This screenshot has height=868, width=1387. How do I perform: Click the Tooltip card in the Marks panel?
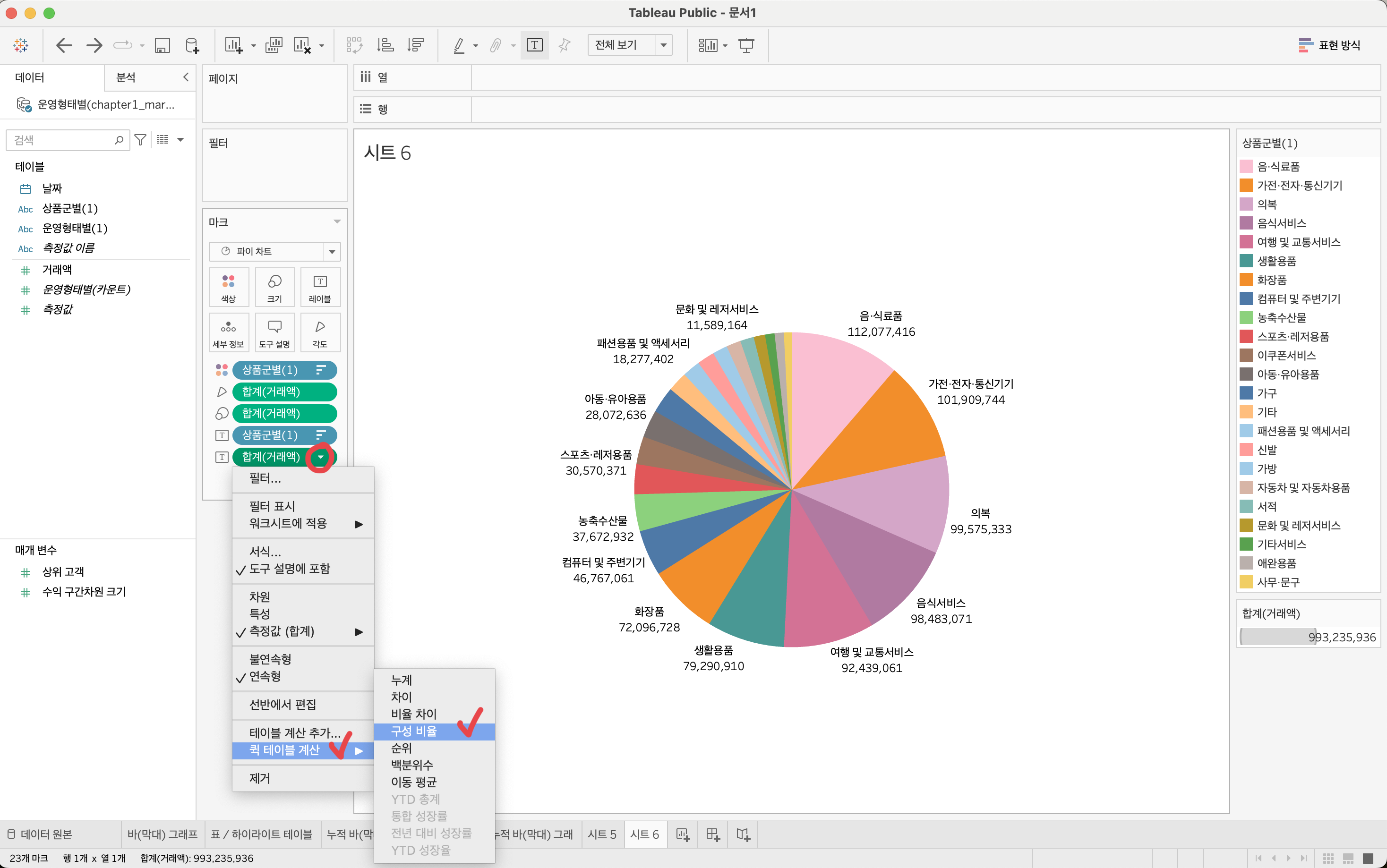[274, 332]
